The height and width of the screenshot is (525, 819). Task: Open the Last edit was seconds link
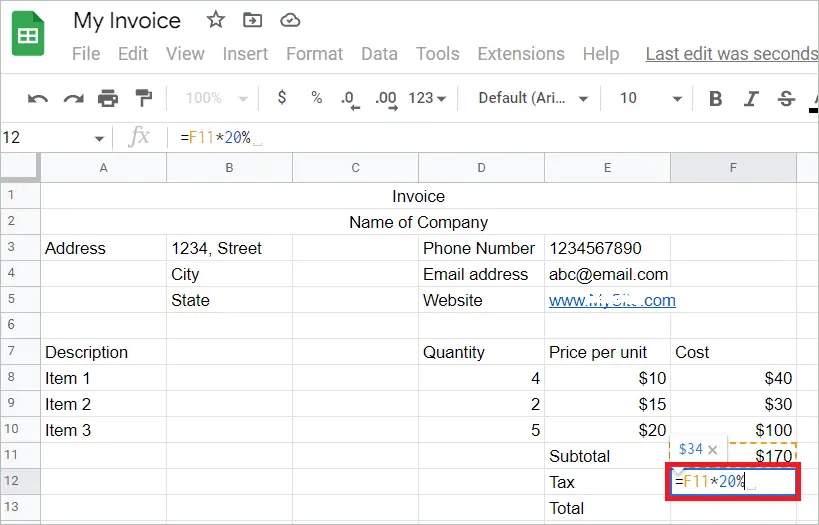tap(732, 54)
